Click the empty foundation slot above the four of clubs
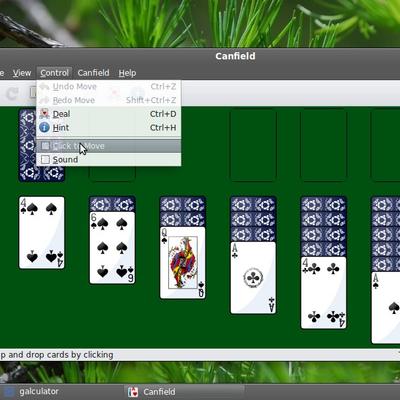Viewport: 400px width, 400px height. tap(324, 146)
